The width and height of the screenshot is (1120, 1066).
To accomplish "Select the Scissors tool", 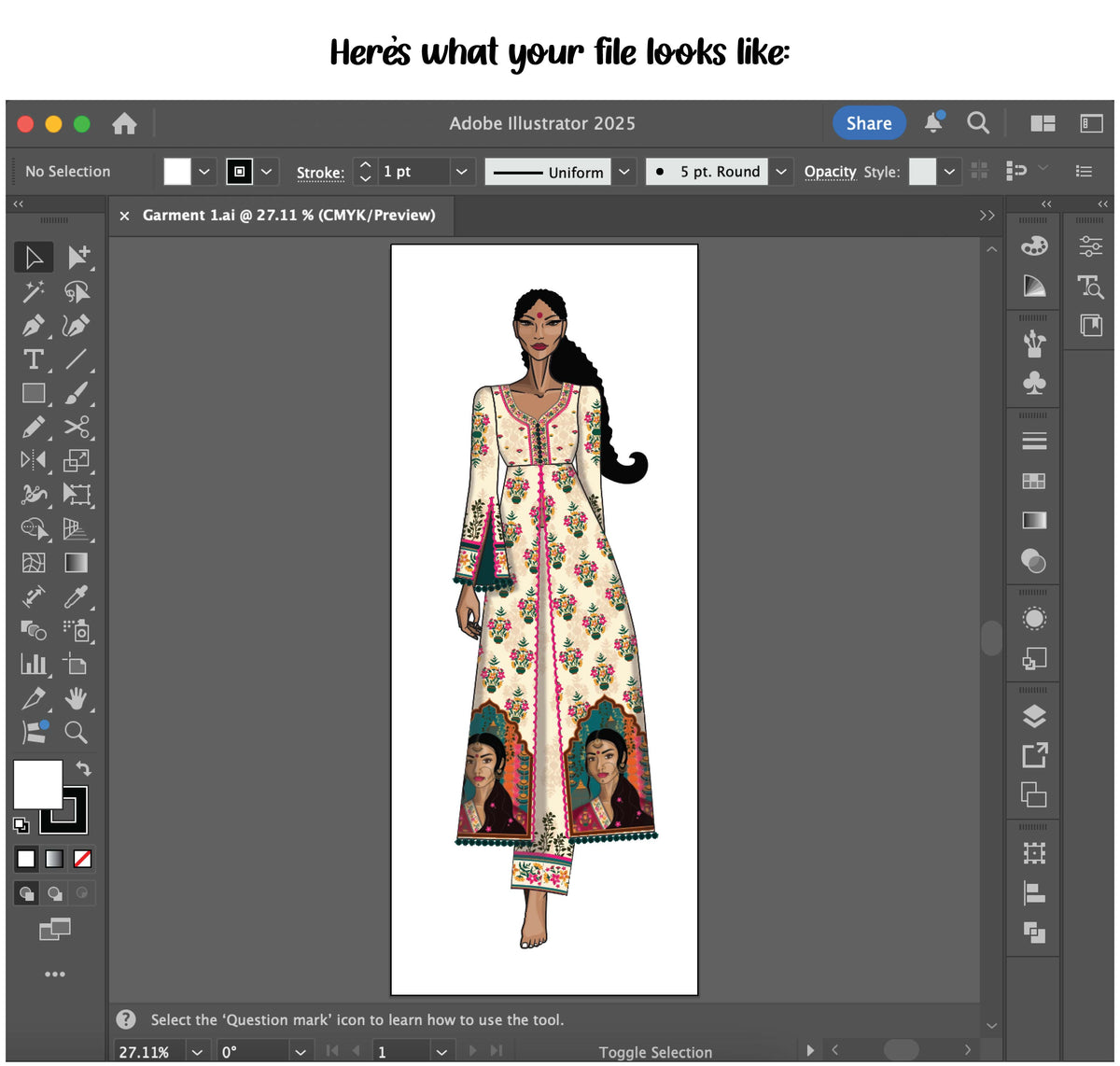I will coord(77,428).
